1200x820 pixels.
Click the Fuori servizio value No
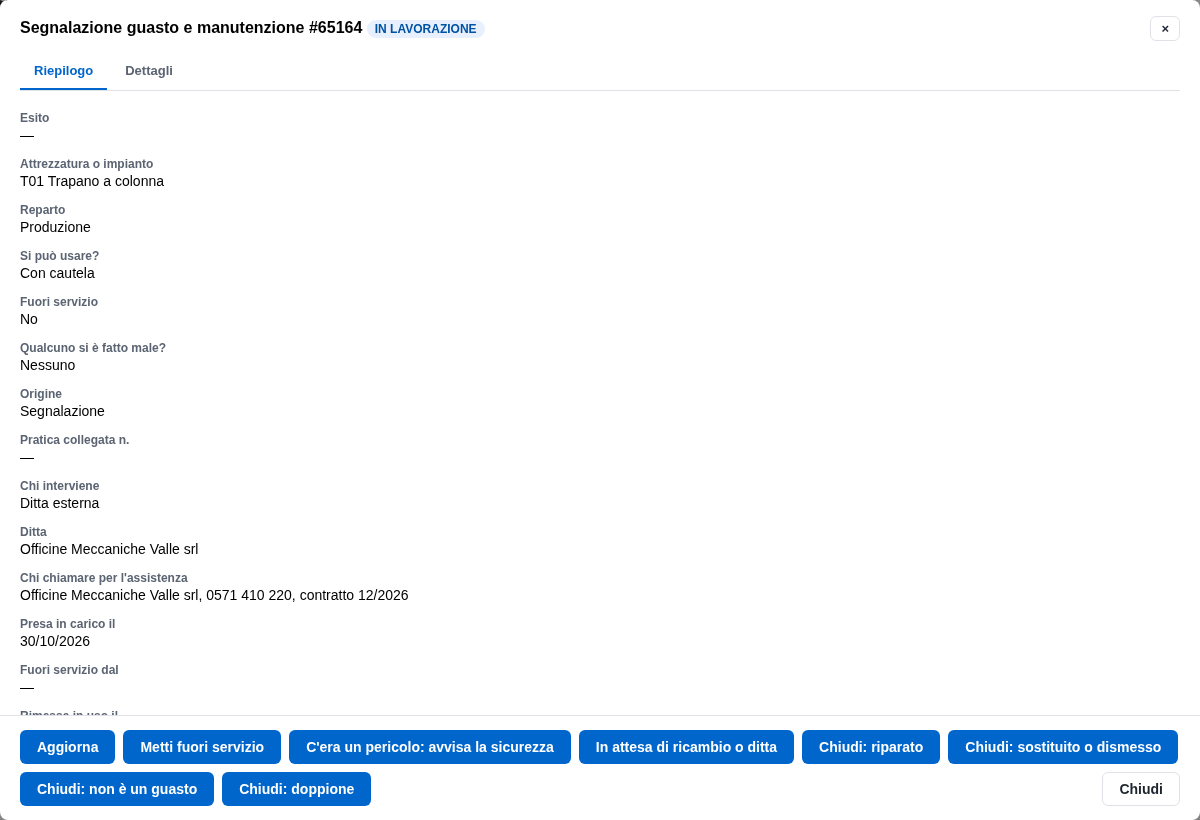29,319
